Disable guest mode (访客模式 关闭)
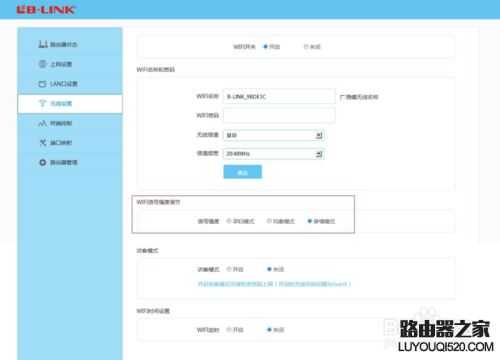 coord(269,269)
